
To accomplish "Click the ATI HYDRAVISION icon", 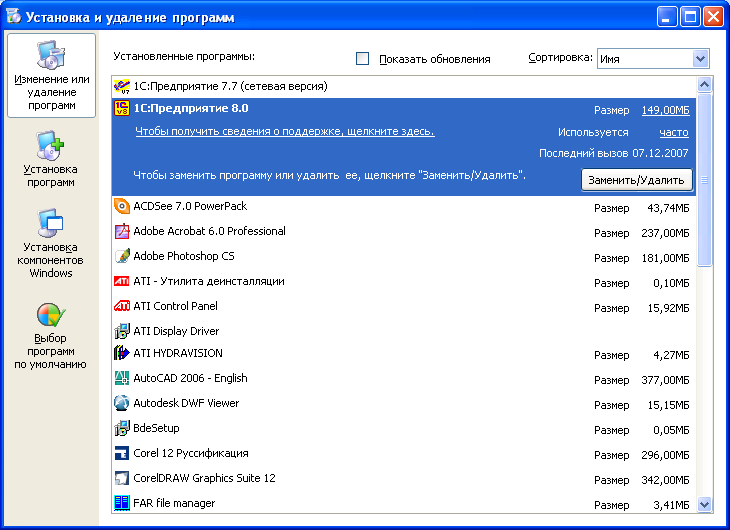I will [122, 353].
